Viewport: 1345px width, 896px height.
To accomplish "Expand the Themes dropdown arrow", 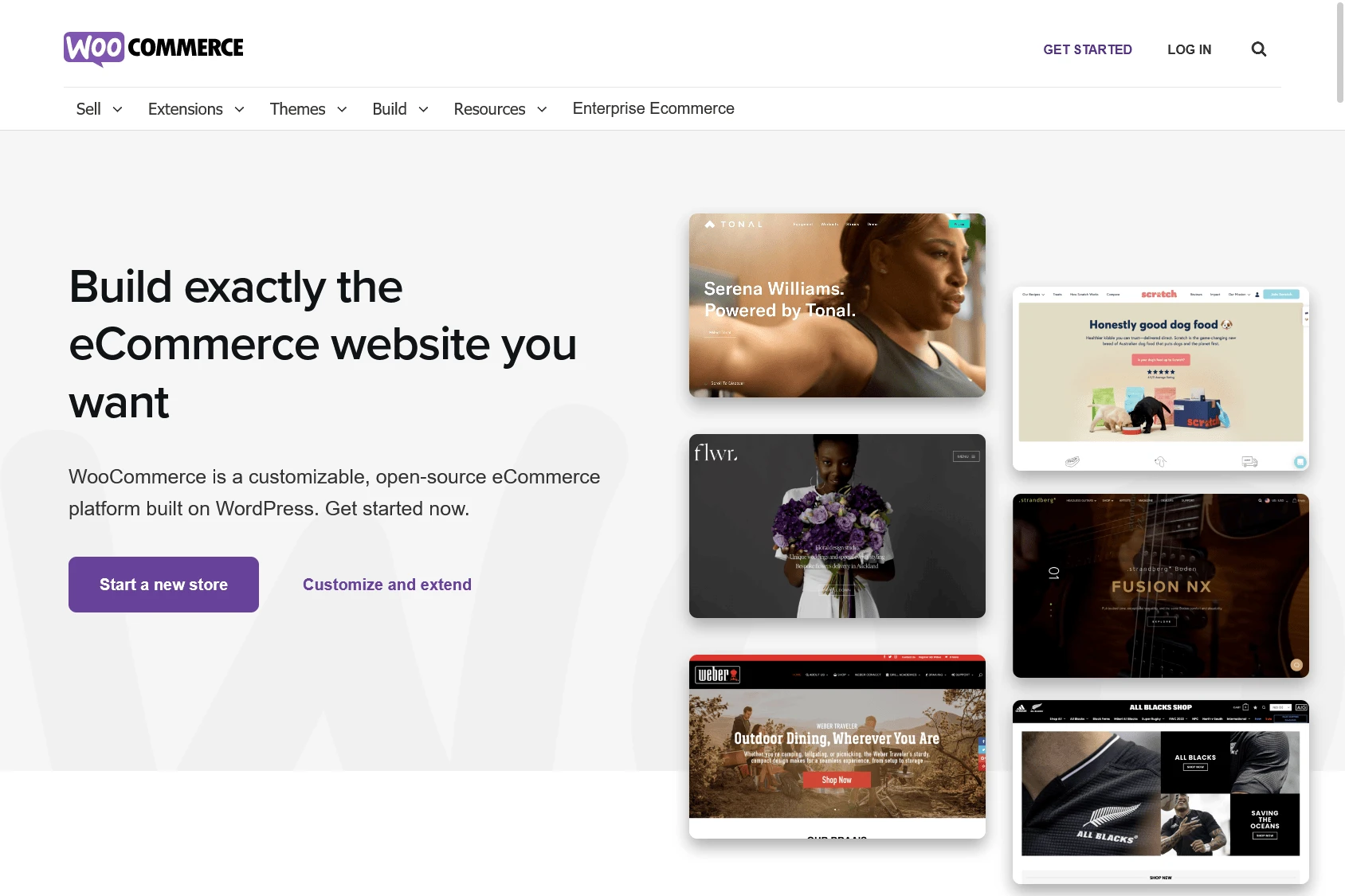I will tap(342, 109).
